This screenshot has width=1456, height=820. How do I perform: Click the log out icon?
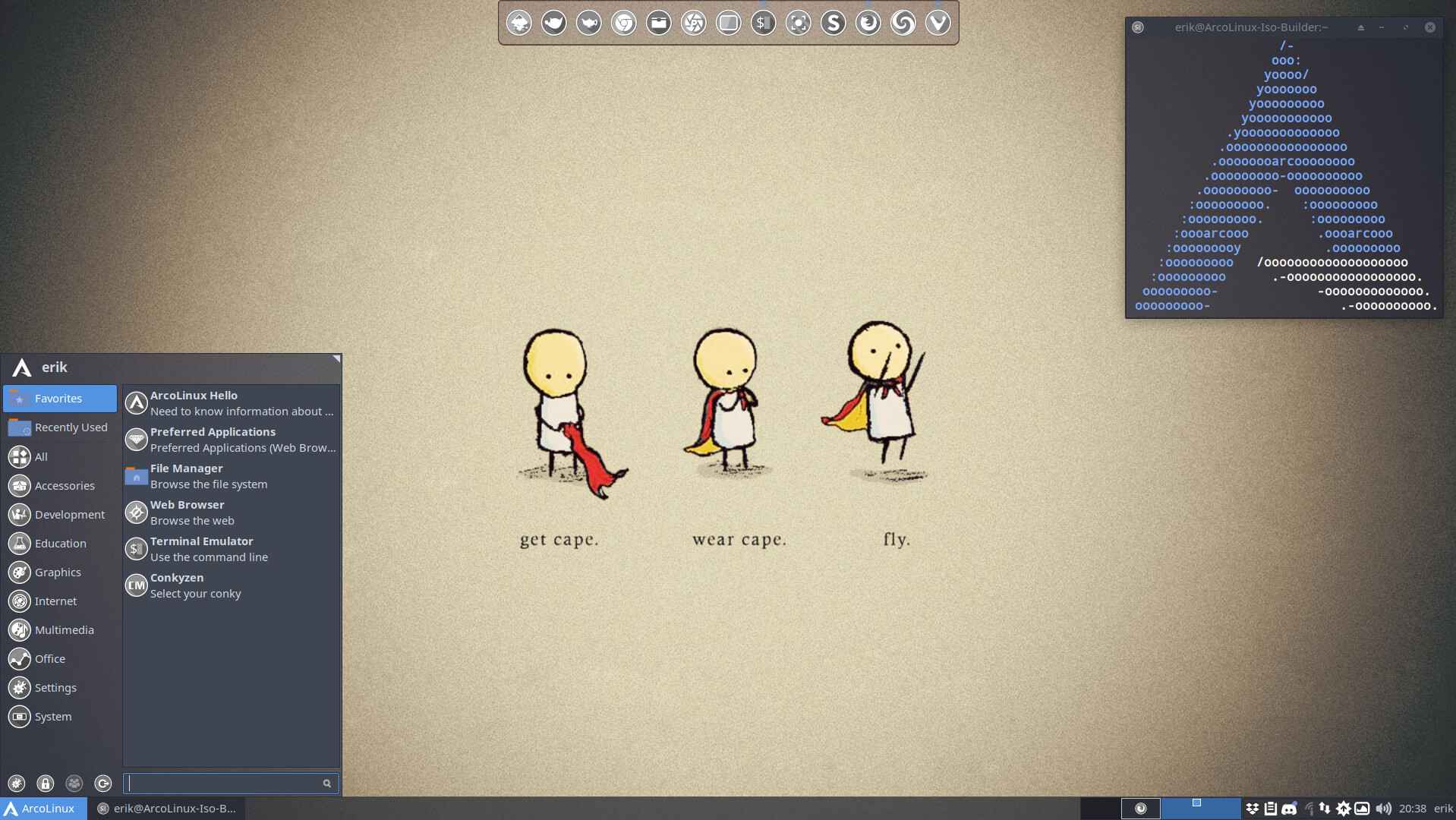tap(103, 783)
